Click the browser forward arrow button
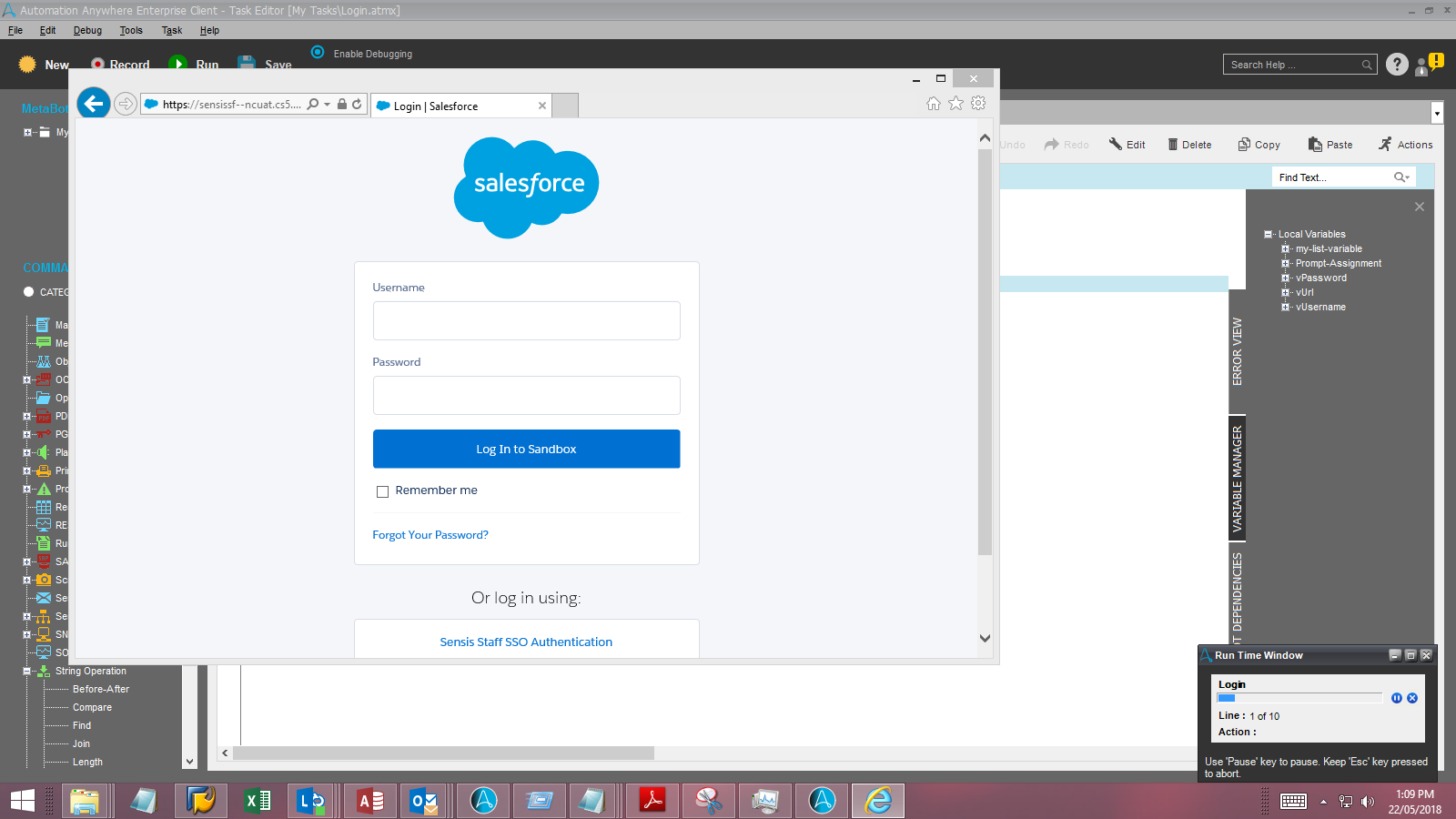This screenshot has height=819, width=1456. tap(126, 104)
